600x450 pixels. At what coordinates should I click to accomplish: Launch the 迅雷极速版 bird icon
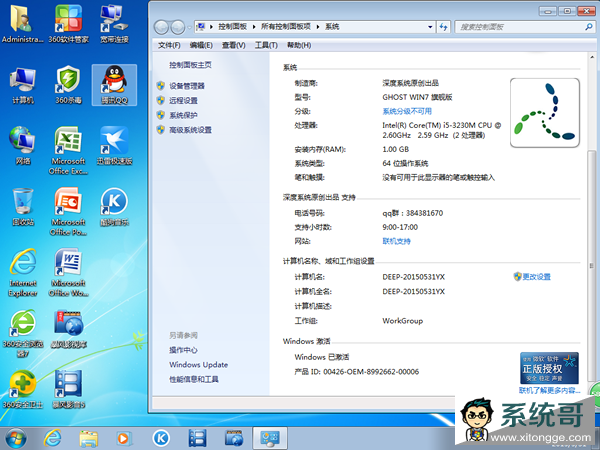[x=114, y=146]
